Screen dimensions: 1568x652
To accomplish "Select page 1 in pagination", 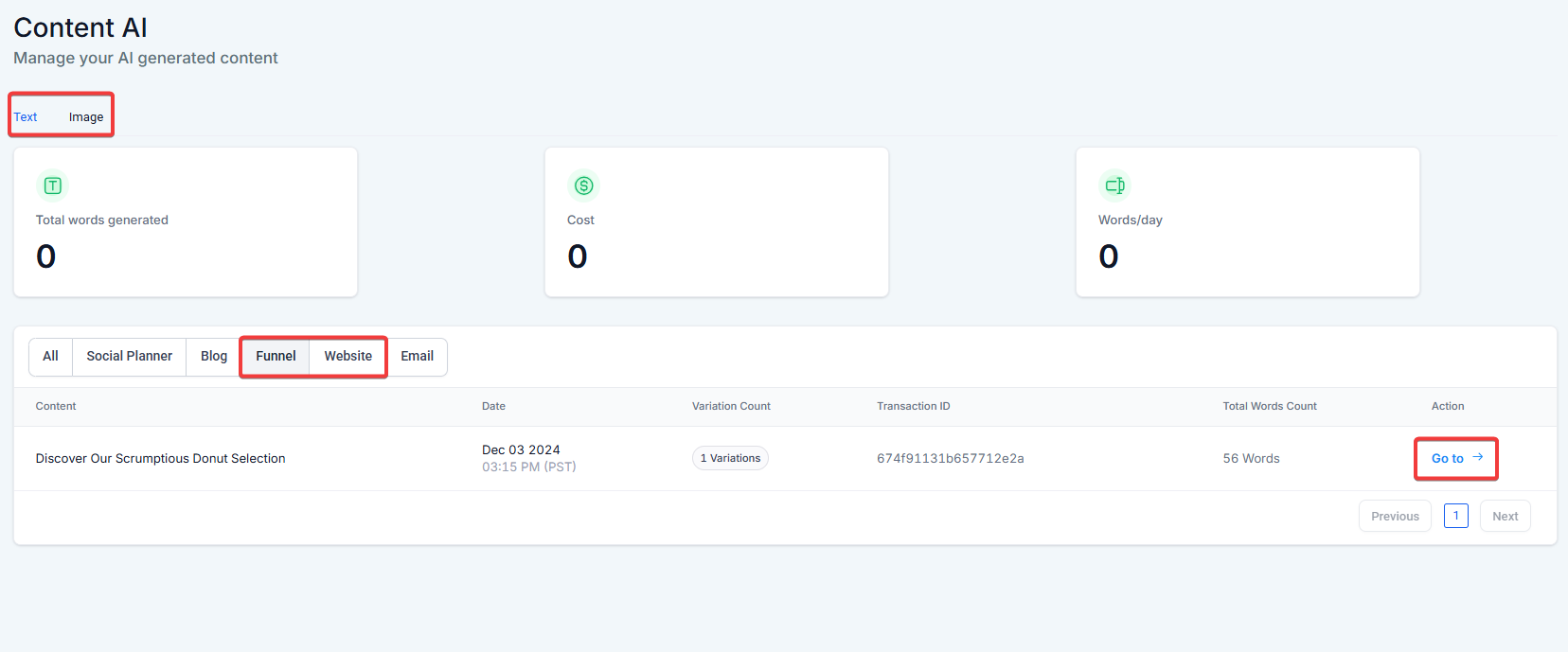I will (1455, 516).
